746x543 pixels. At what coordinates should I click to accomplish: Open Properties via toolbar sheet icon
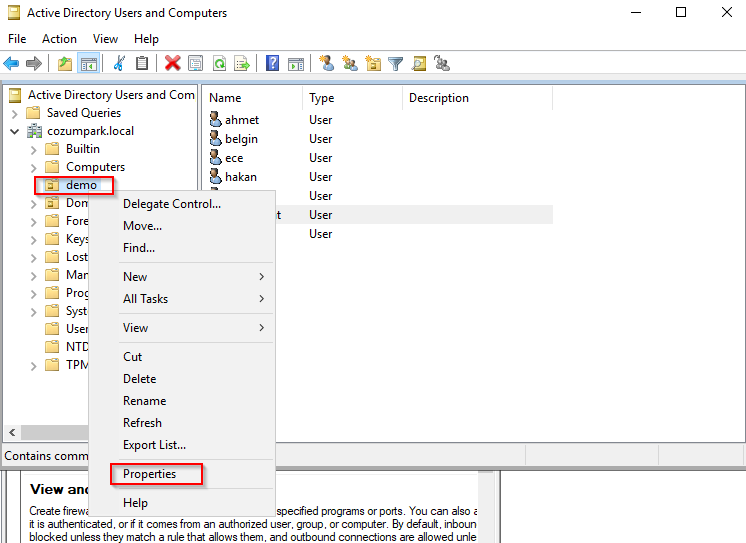click(196, 63)
